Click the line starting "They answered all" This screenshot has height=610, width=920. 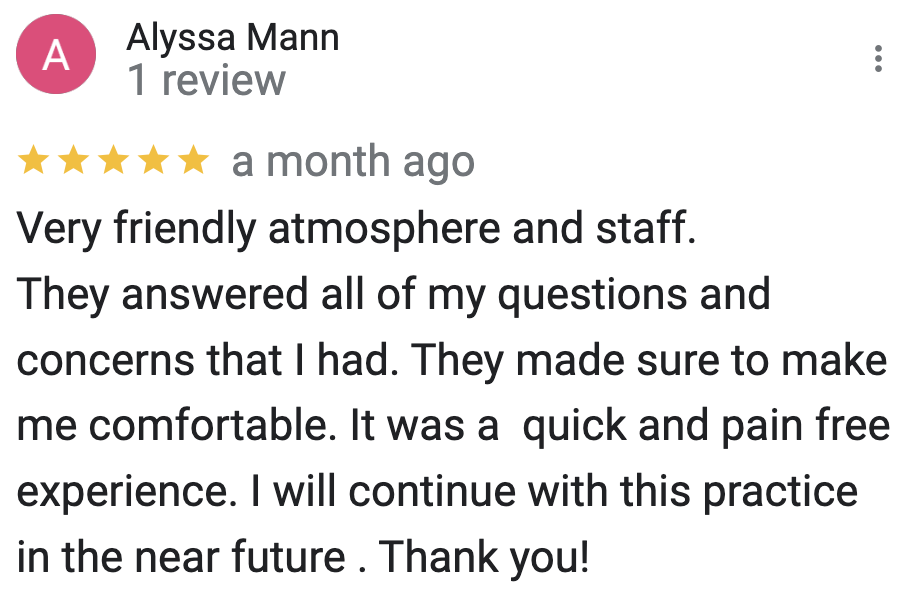click(x=394, y=294)
